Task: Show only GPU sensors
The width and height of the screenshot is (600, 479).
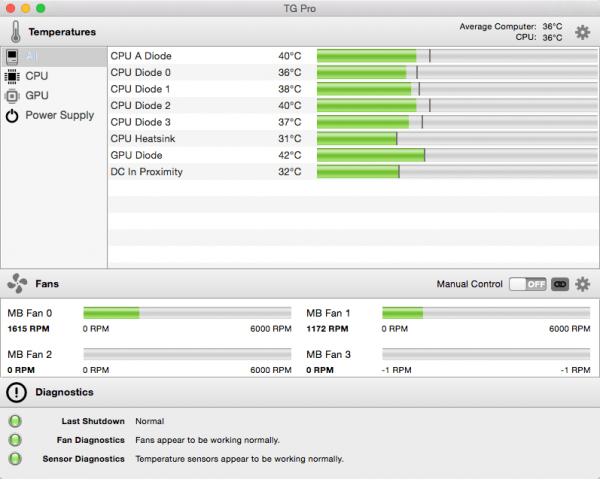Action: pos(54,96)
